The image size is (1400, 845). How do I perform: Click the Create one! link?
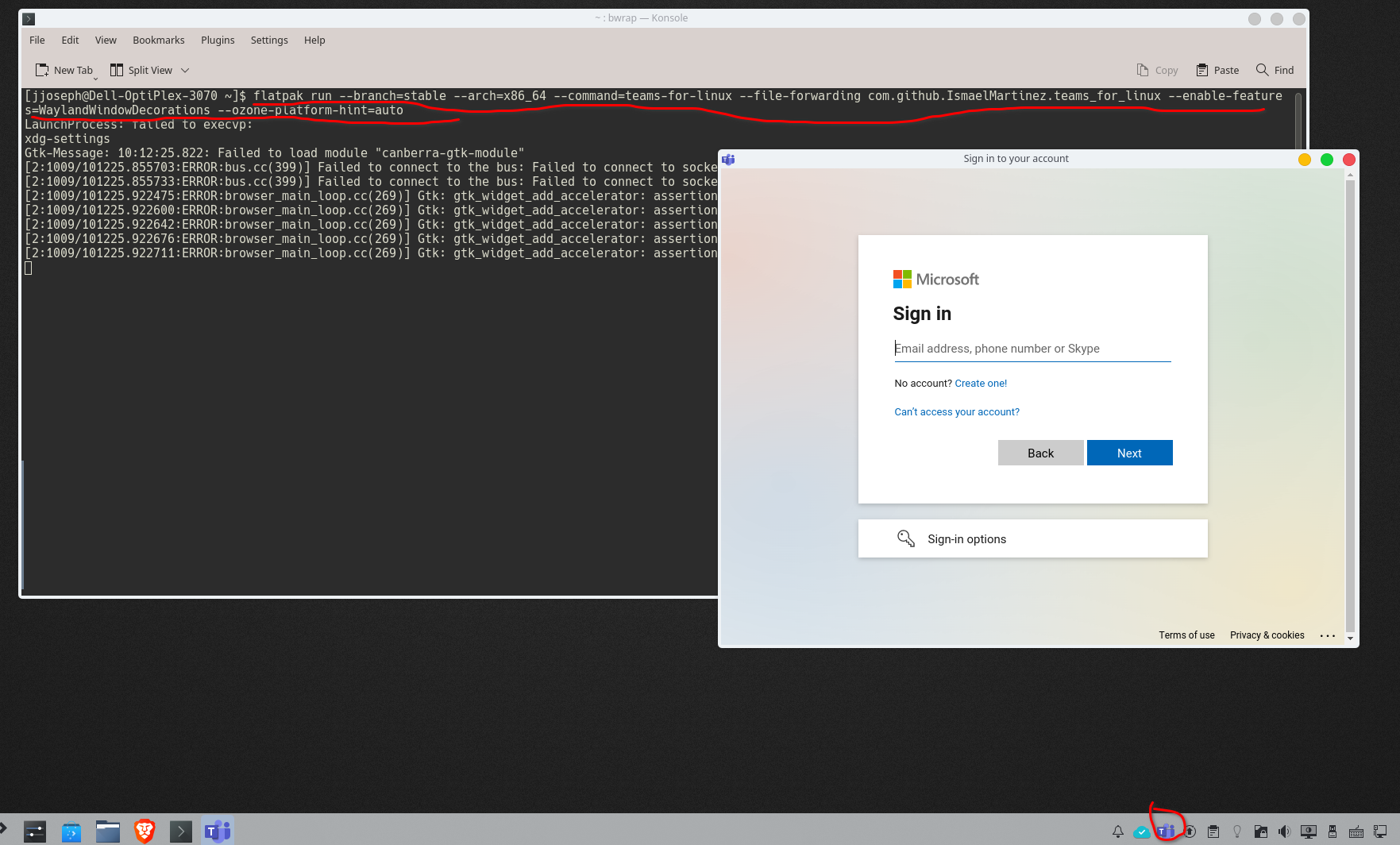(980, 383)
